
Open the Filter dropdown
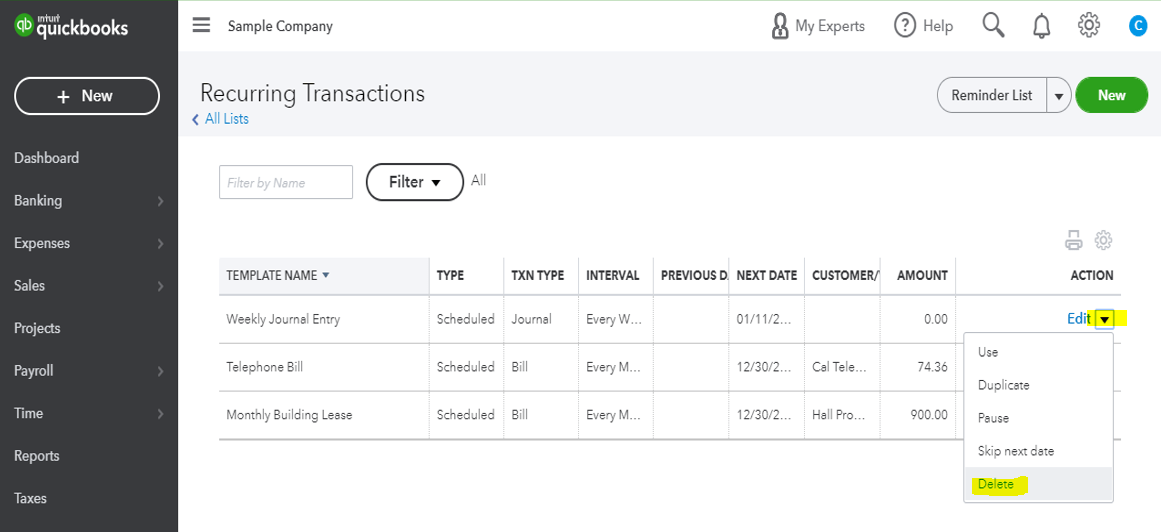pos(414,182)
